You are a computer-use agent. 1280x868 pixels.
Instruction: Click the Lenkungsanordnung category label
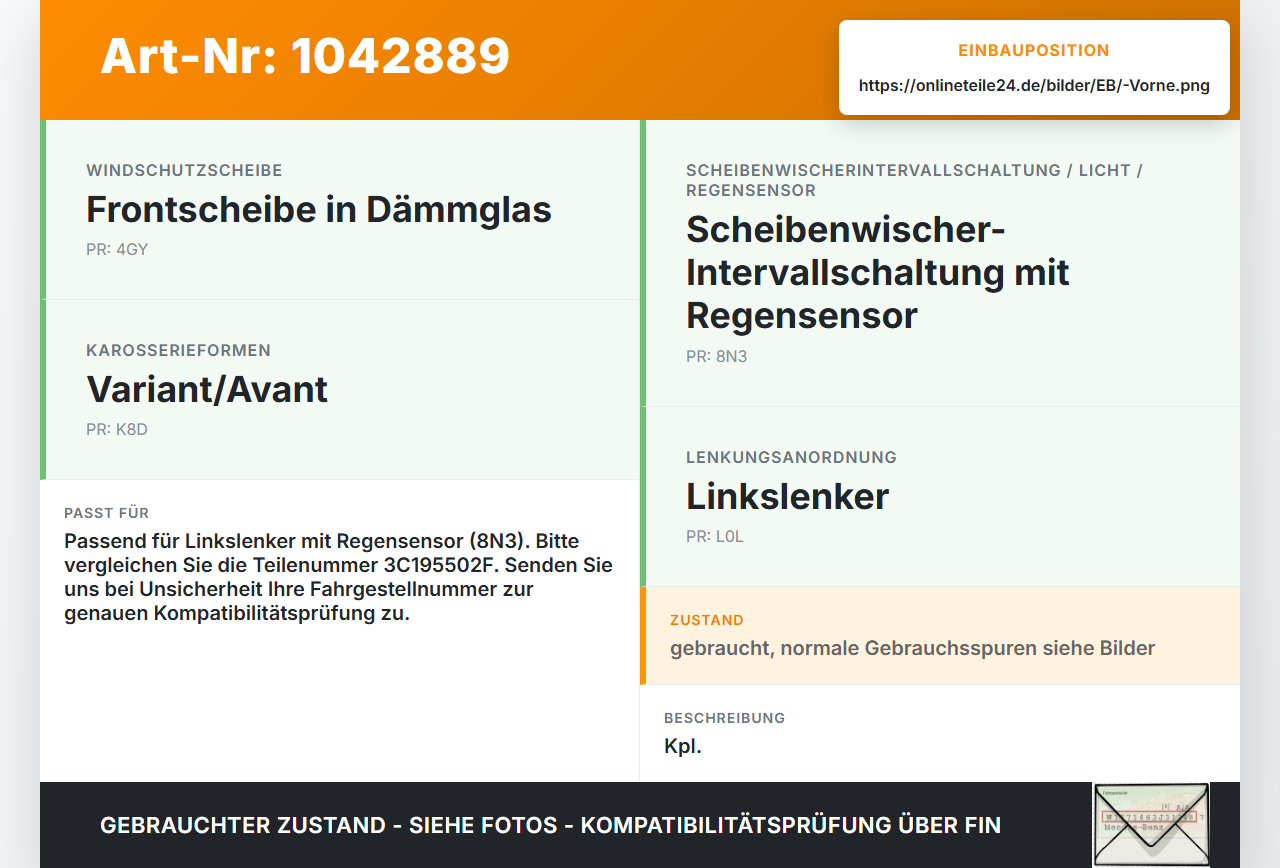coord(791,458)
